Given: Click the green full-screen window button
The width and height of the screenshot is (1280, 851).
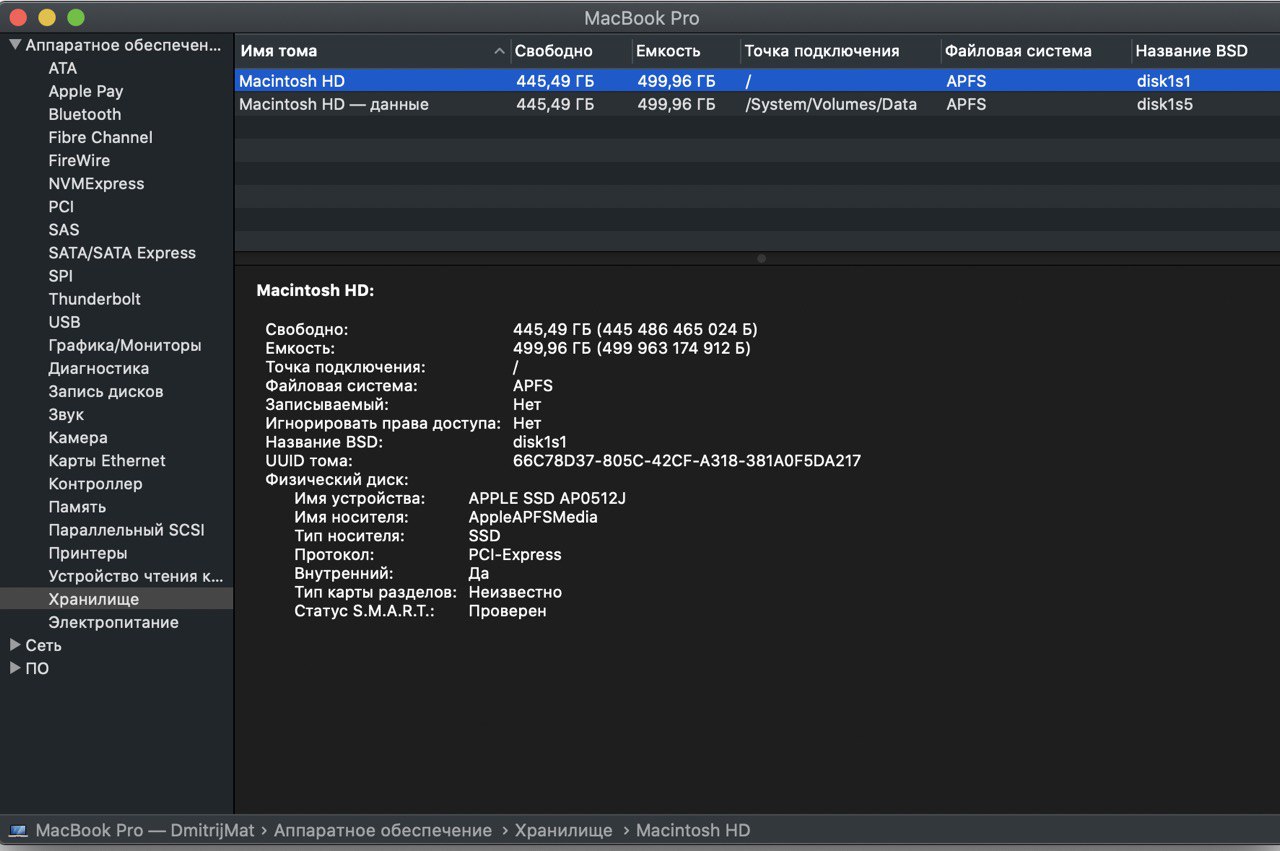Looking at the screenshot, I should click(x=76, y=18).
